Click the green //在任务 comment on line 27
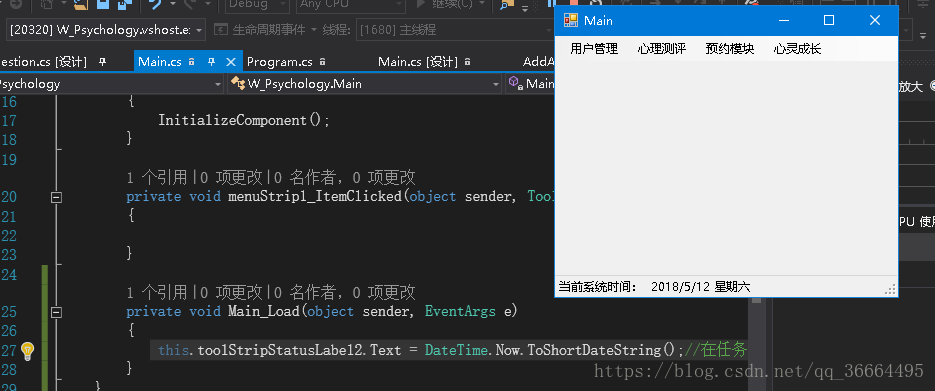 pos(716,350)
